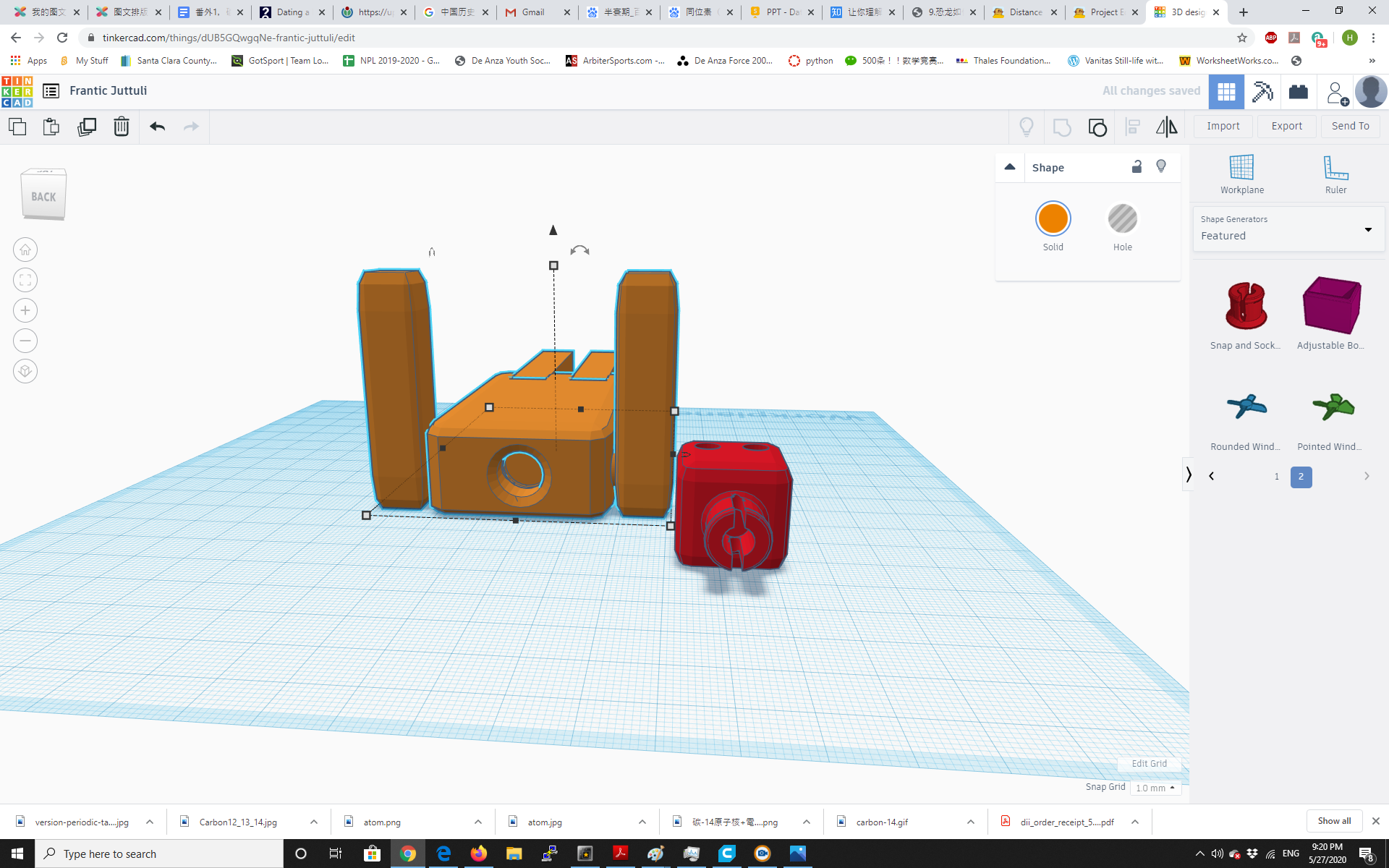
Task: Click the Export button
Action: pos(1287,127)
